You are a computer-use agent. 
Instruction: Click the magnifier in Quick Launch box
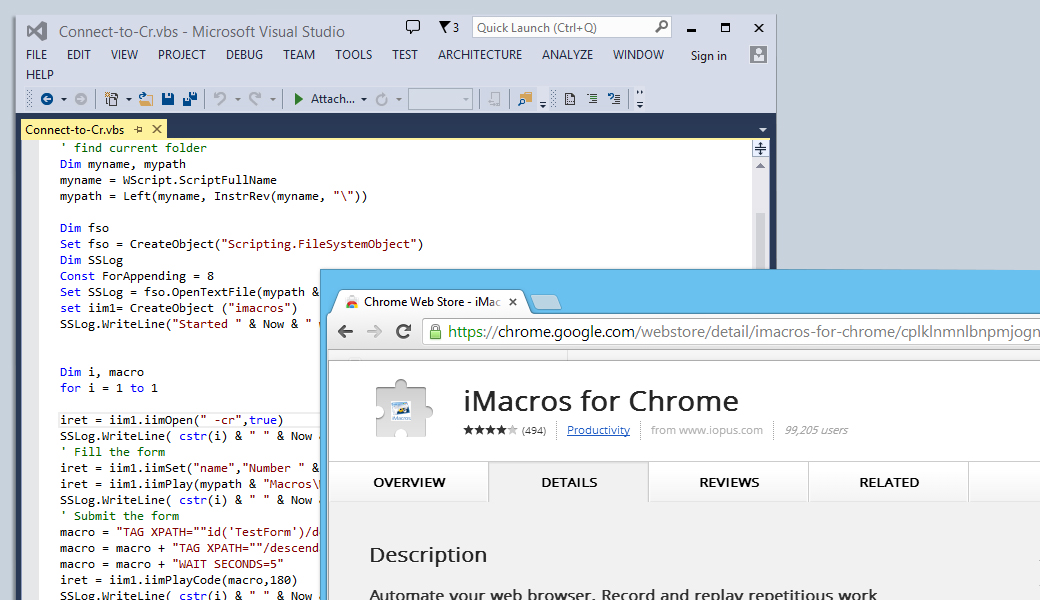(661, 27)
